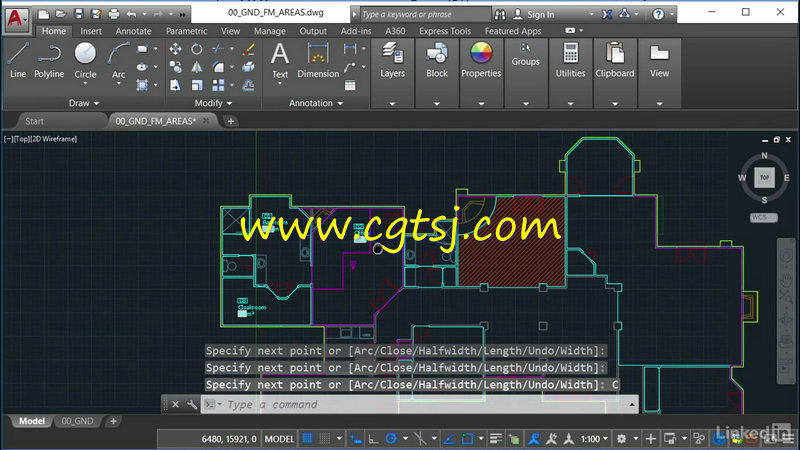This screenshot has height=450, width=800.
Task: Activate the Move command
Action: 176,49
